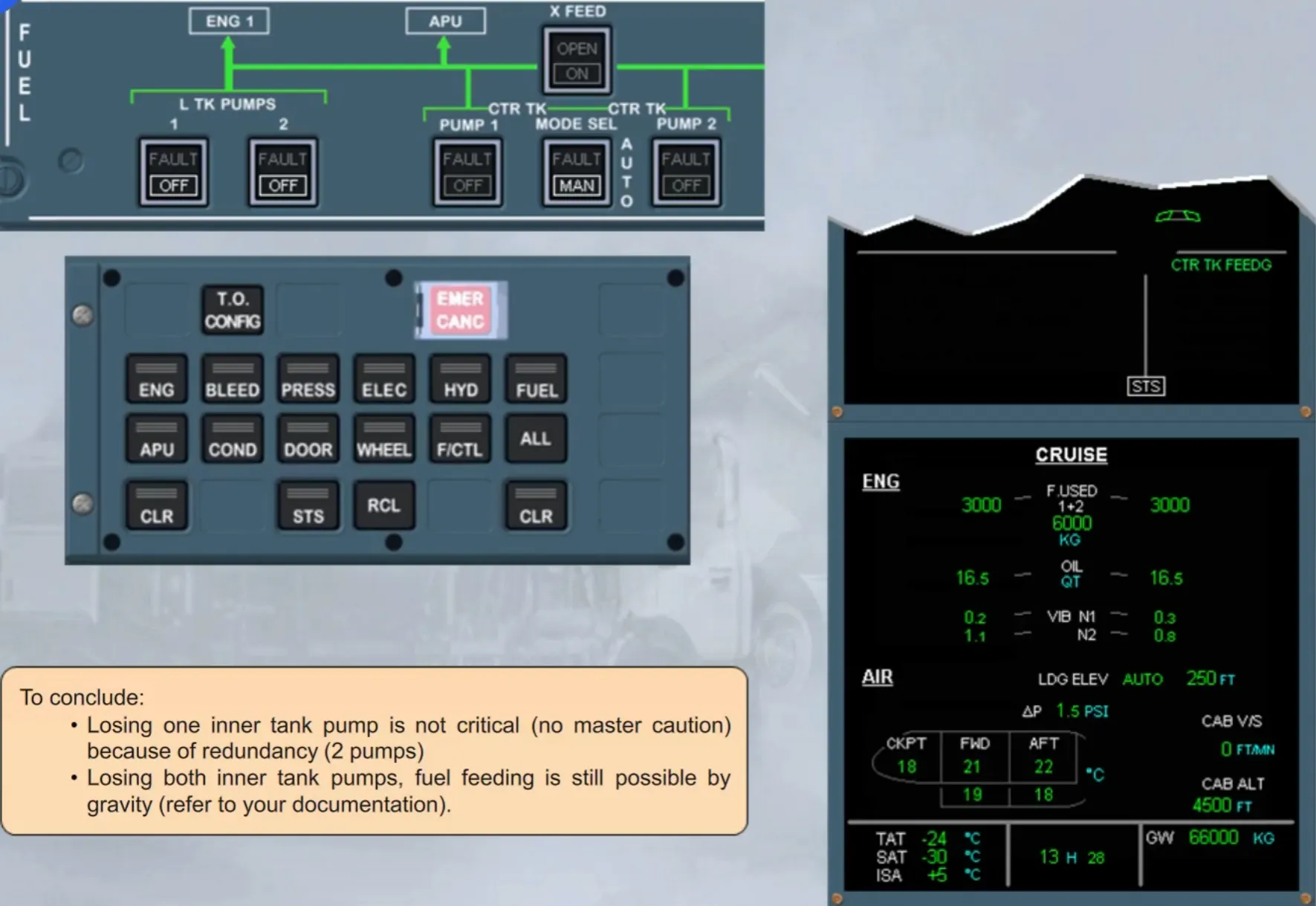Viewport: 1316px width, 906px height.
Task: Click the GW 66000 KG value
Action: point(1231,838)
